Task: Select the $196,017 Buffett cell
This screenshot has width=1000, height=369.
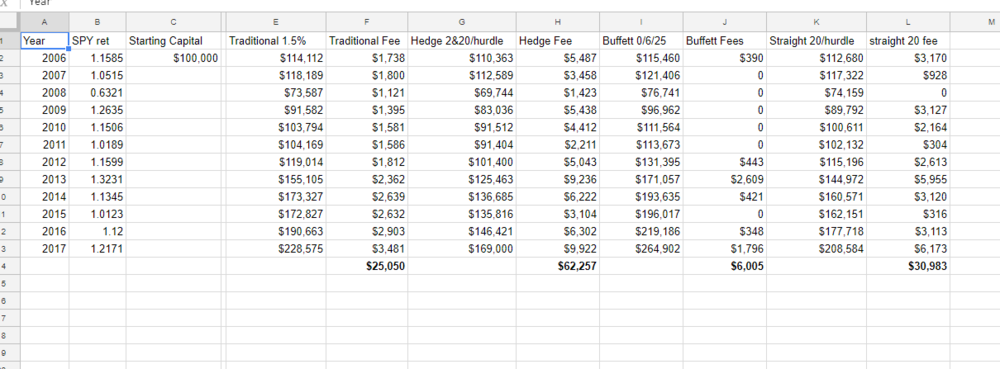Action: [x=641, y=214]
